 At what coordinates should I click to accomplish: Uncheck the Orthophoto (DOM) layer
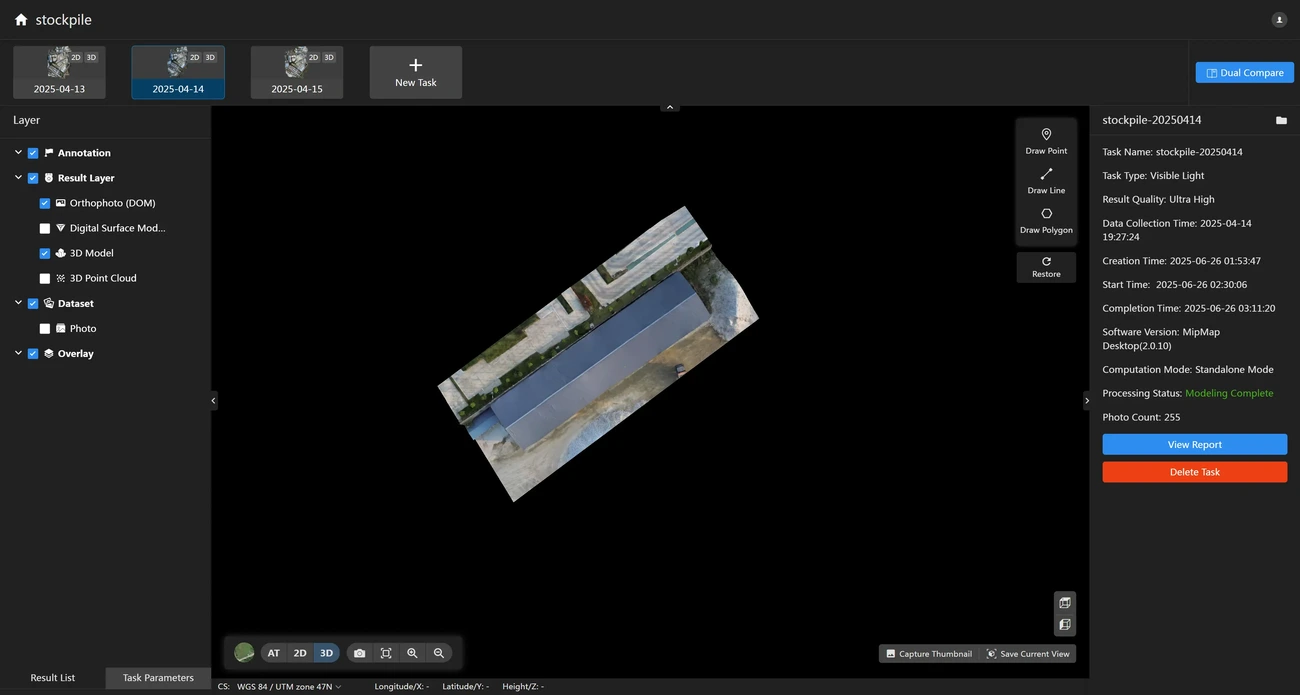pos(45,203)
